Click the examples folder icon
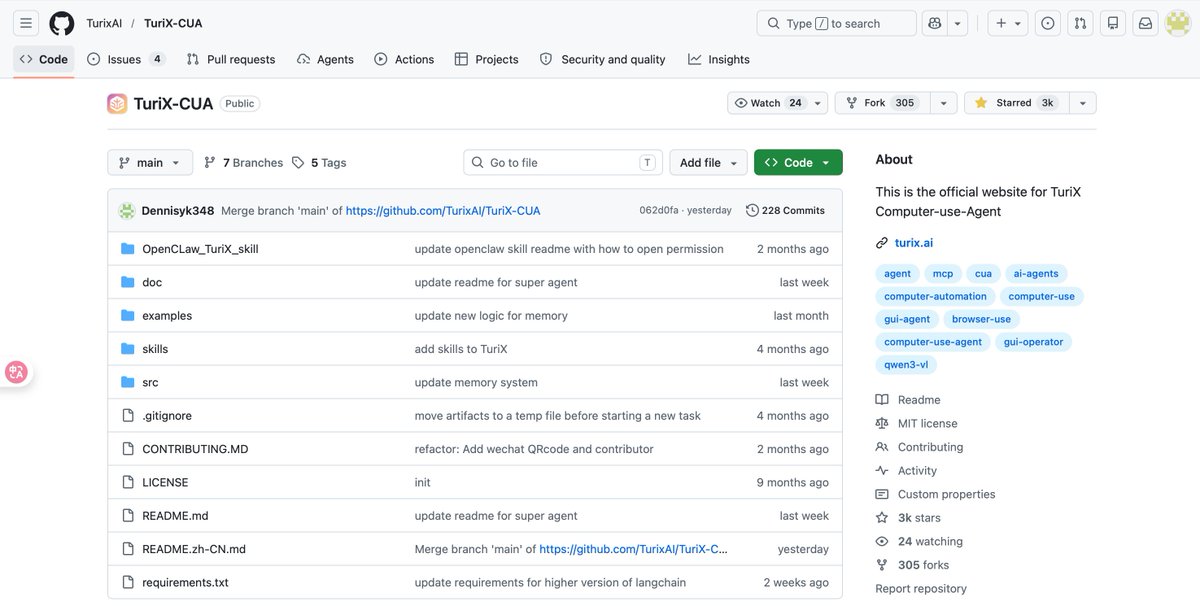 tap(127, 315)
